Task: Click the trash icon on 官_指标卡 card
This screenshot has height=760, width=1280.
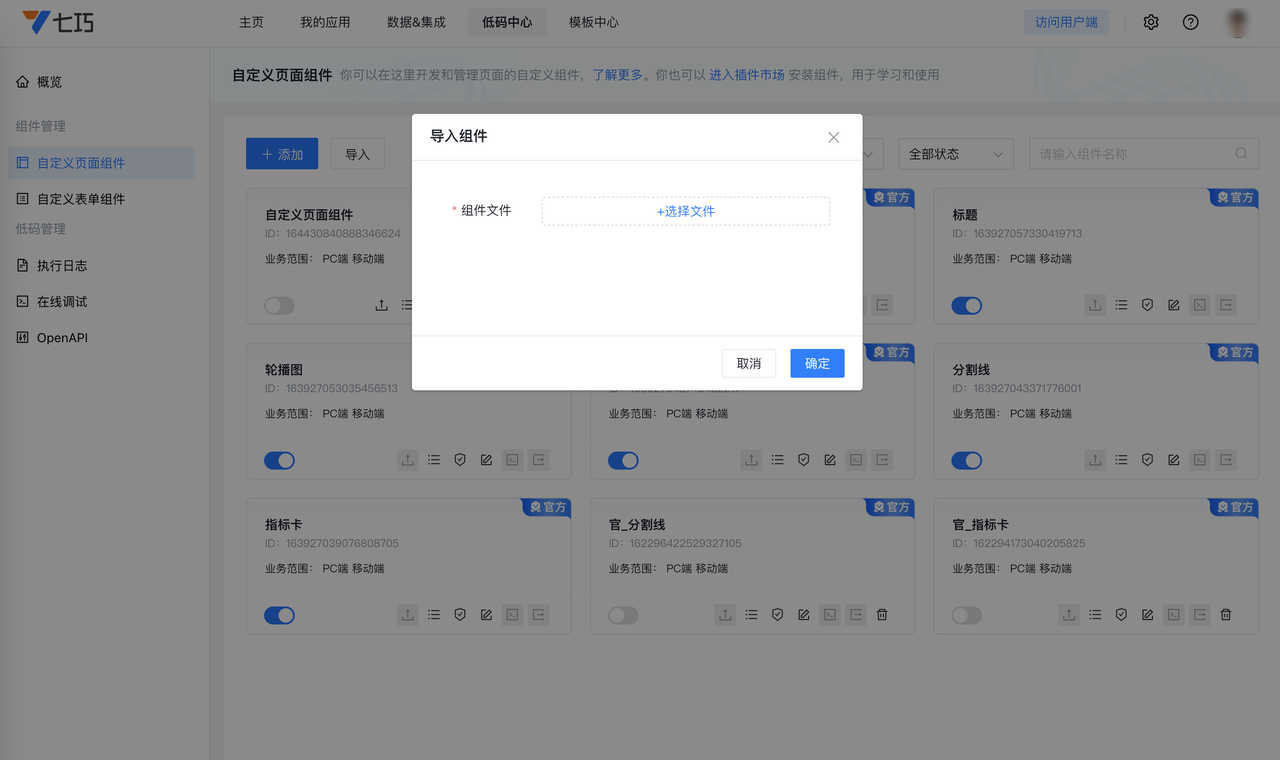Action: (x=1226, y=615)
